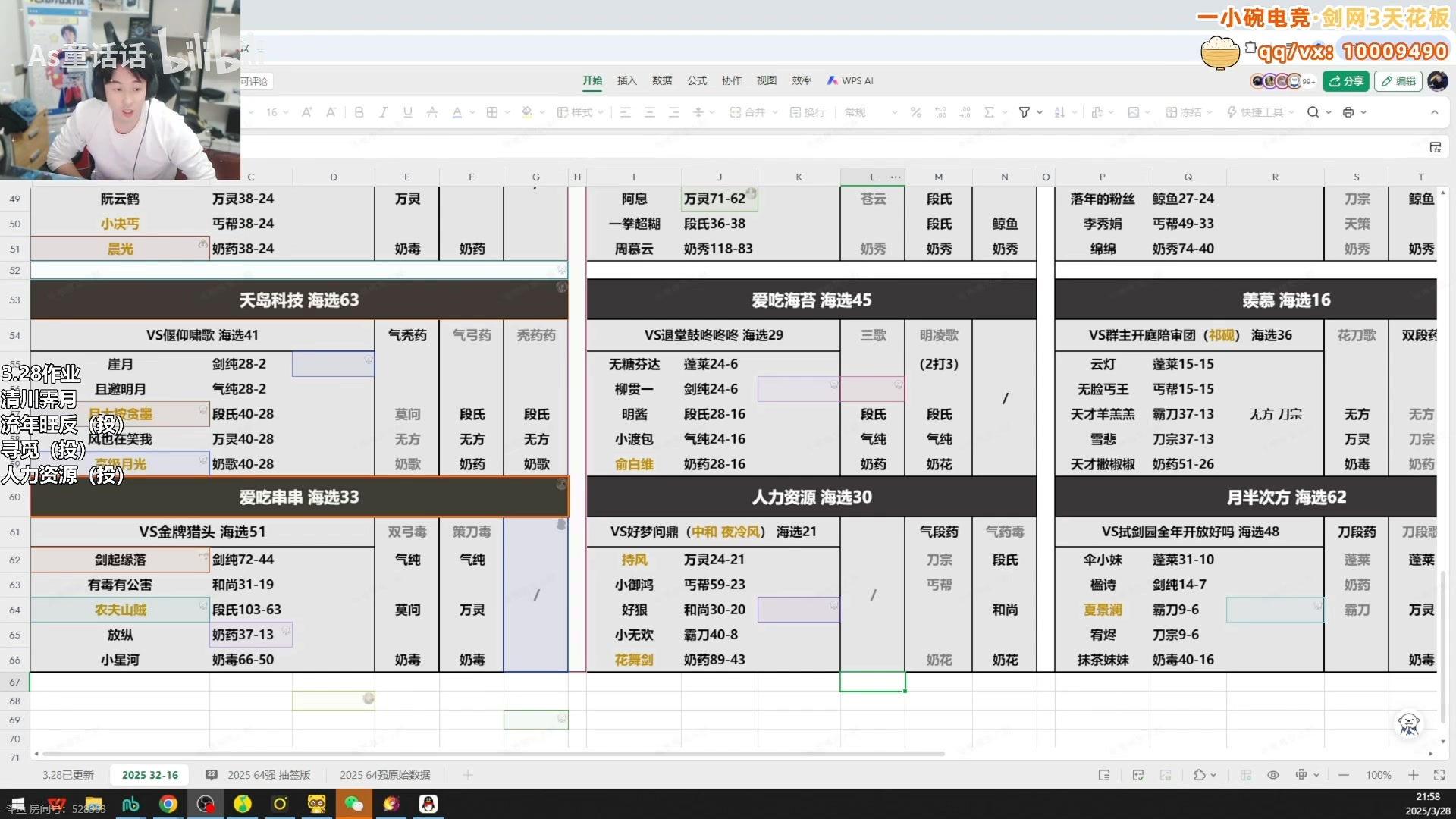1456x819 pixels.
Task: Toggle bold formatting in the toolbar
Action: tap(359, 112)
